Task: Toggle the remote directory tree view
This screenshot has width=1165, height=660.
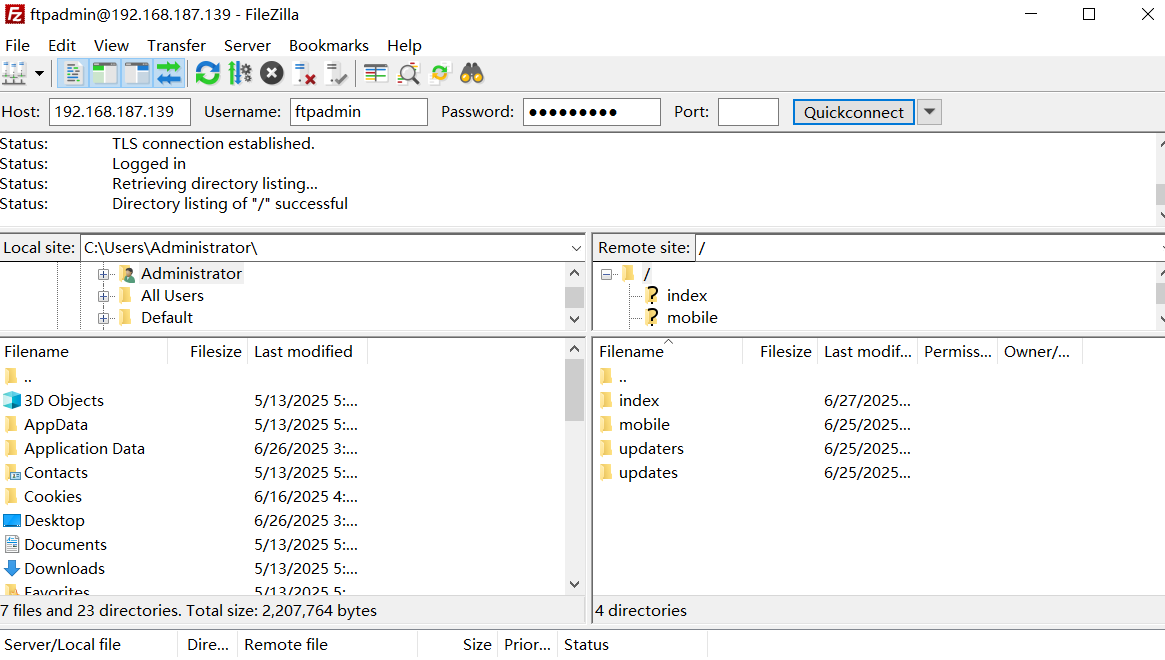Action: pos(137,74)
